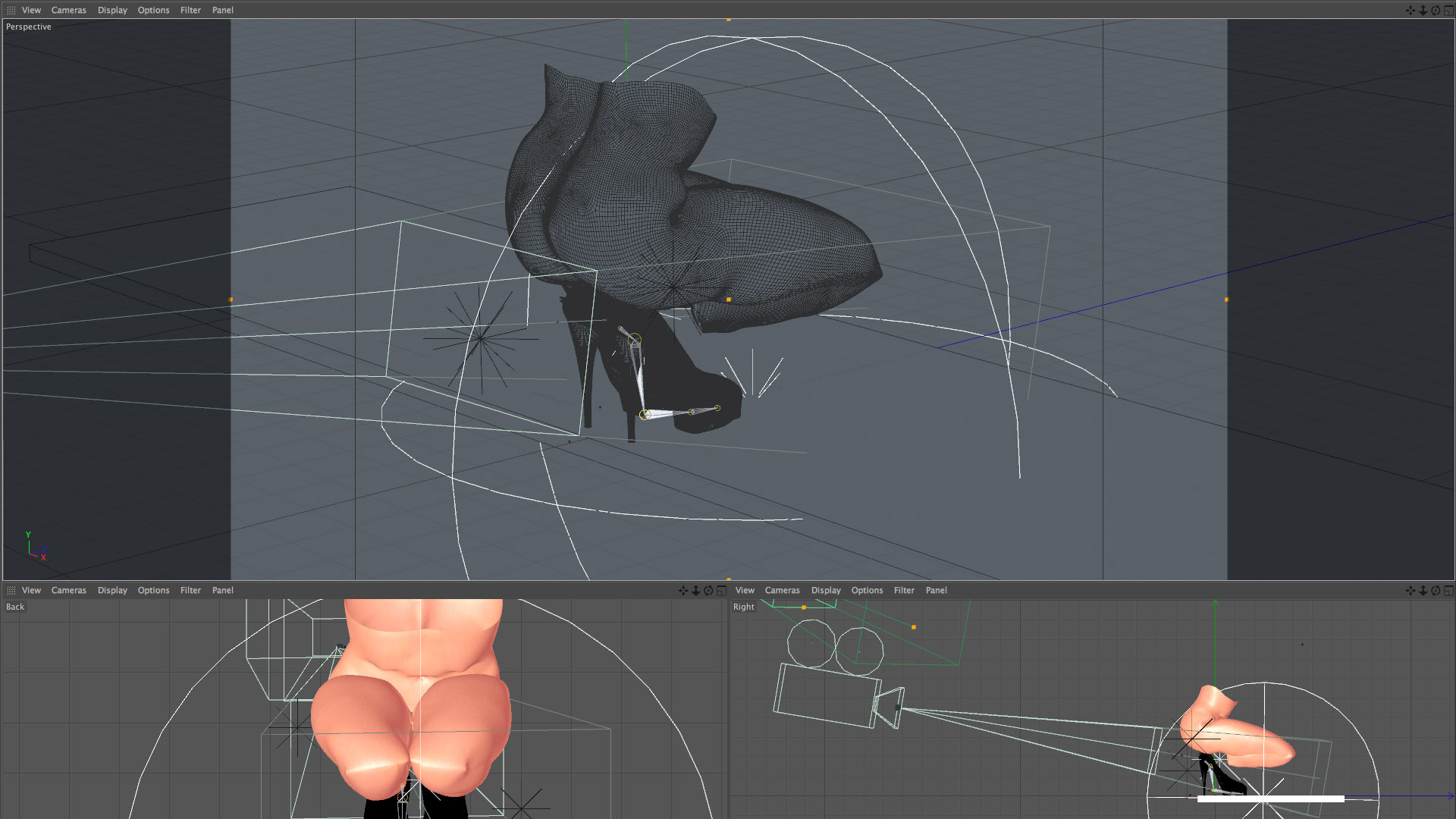Open the Cameras menu in Perspective viewport
1456x819 pixels.
[x=68, y=10]
